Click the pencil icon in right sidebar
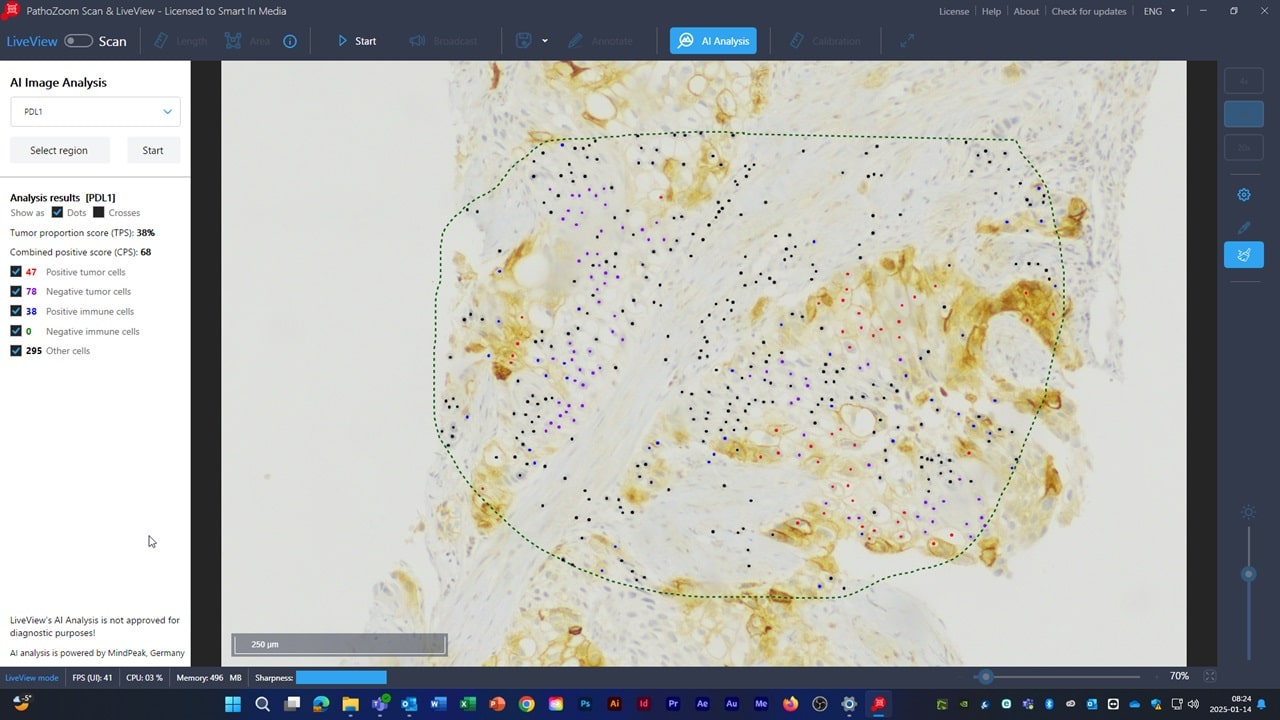 click(x=1244, y=228)
